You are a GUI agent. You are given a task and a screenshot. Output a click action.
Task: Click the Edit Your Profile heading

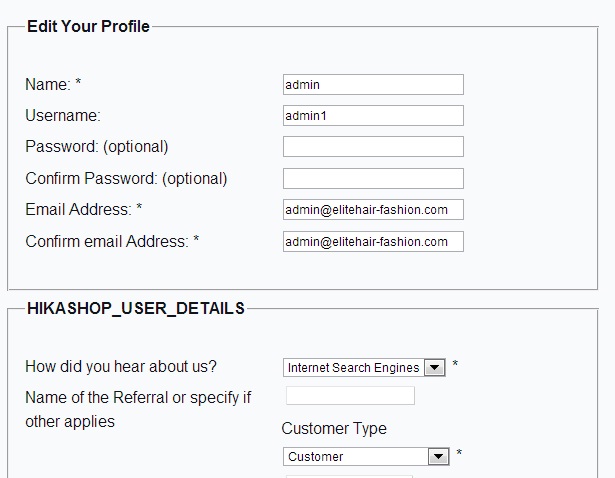(x=88, y=27)
